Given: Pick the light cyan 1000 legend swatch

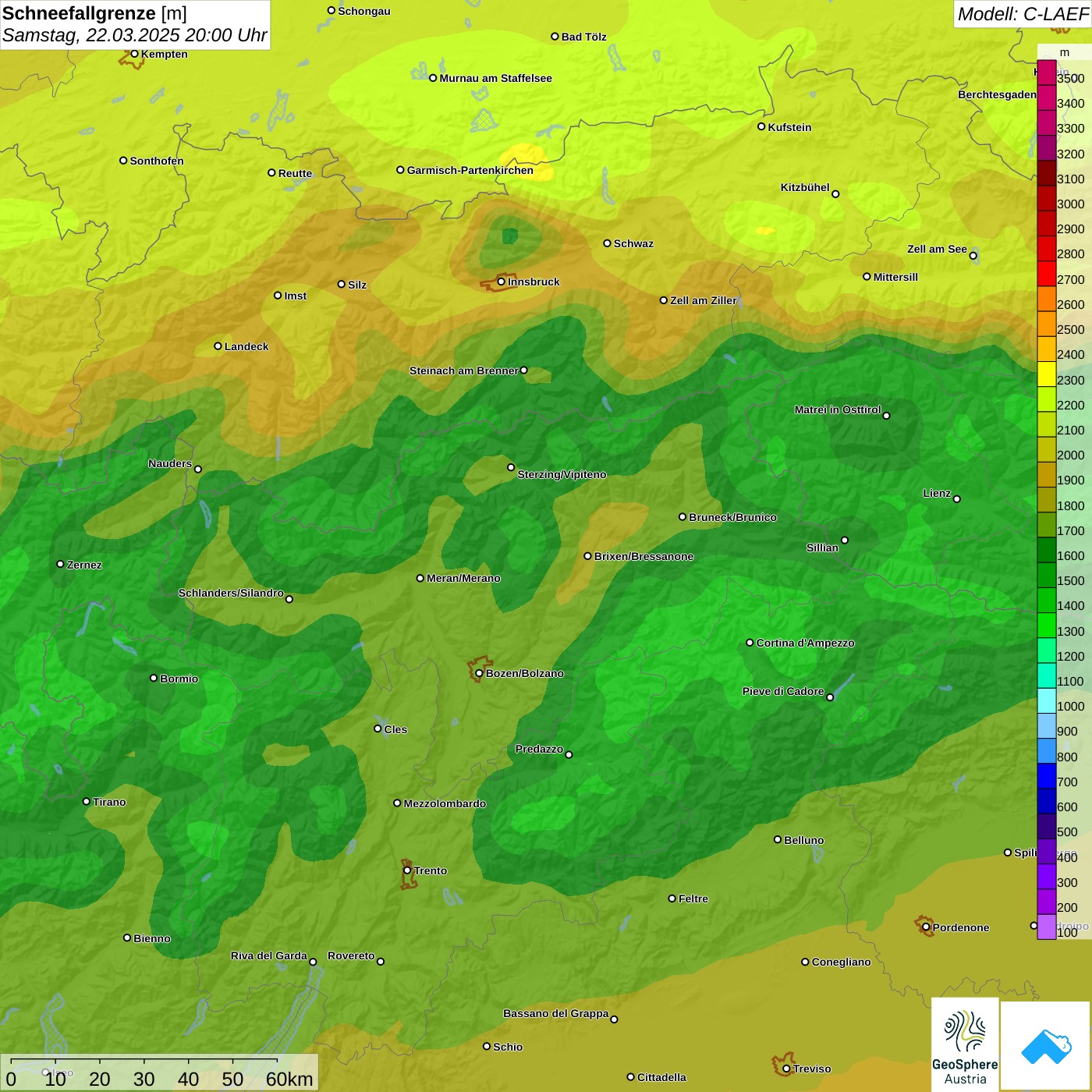Looking at the screenshot, I should pos(1047,700).
